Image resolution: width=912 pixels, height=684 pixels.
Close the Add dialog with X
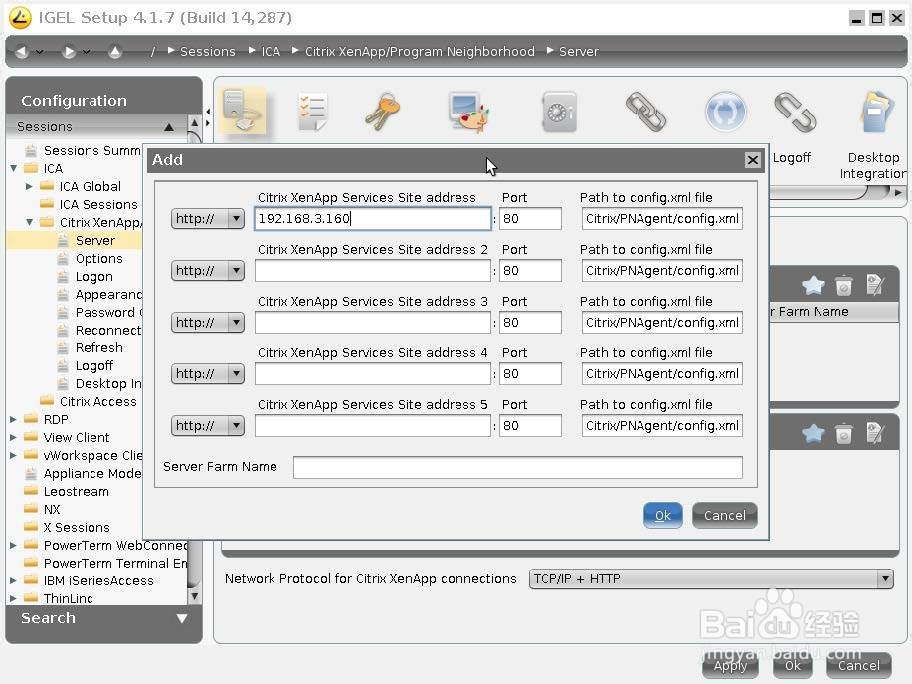(753, 160)
